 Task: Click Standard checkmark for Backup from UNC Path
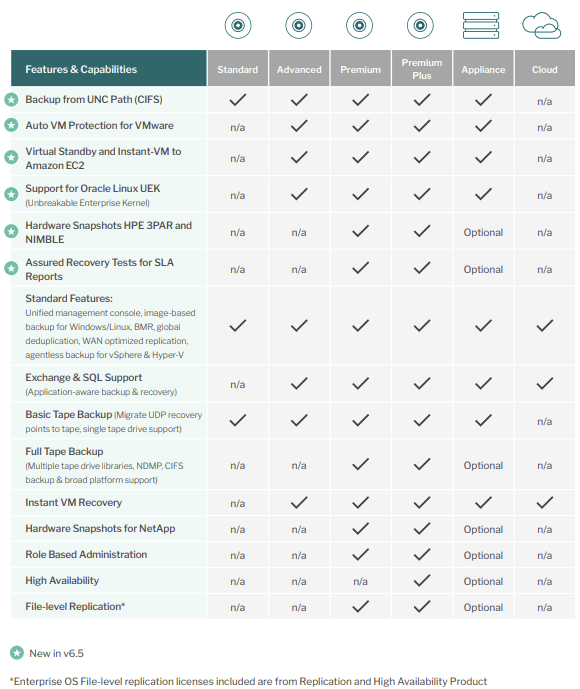(x=238, y=100)
